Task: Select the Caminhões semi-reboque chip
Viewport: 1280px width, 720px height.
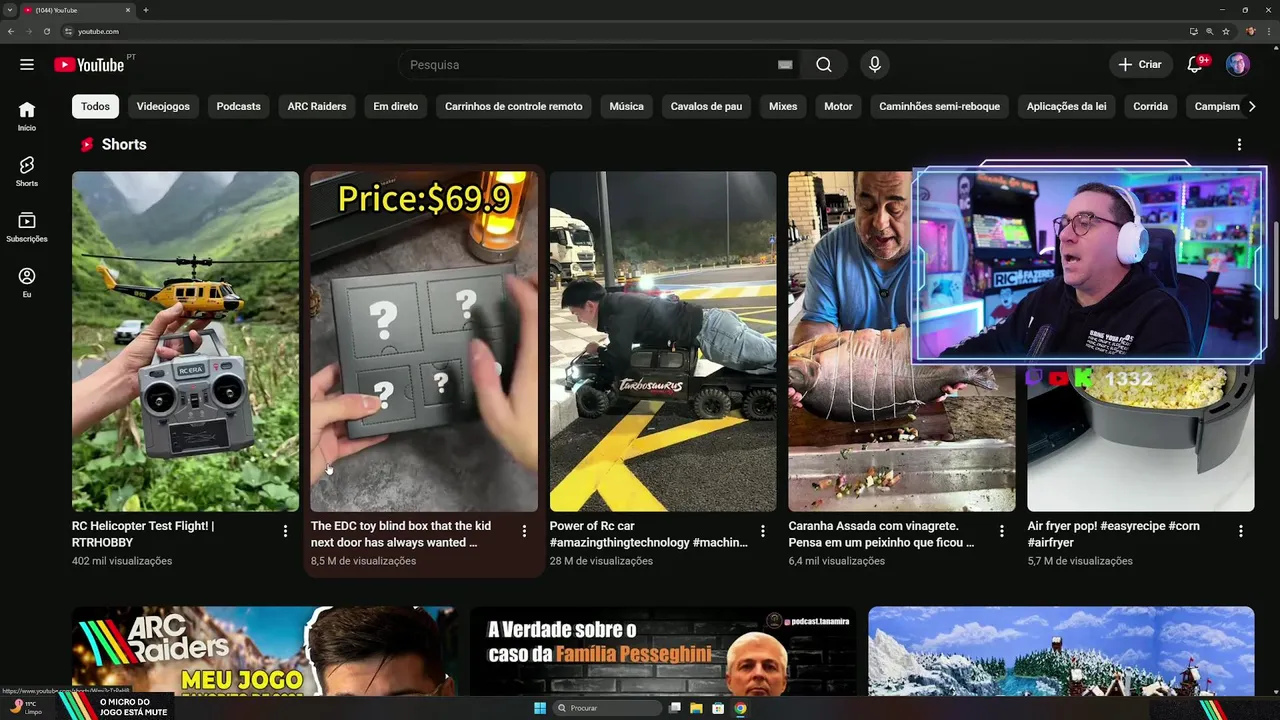Action: pyautogui.click(x=940, y=106)
